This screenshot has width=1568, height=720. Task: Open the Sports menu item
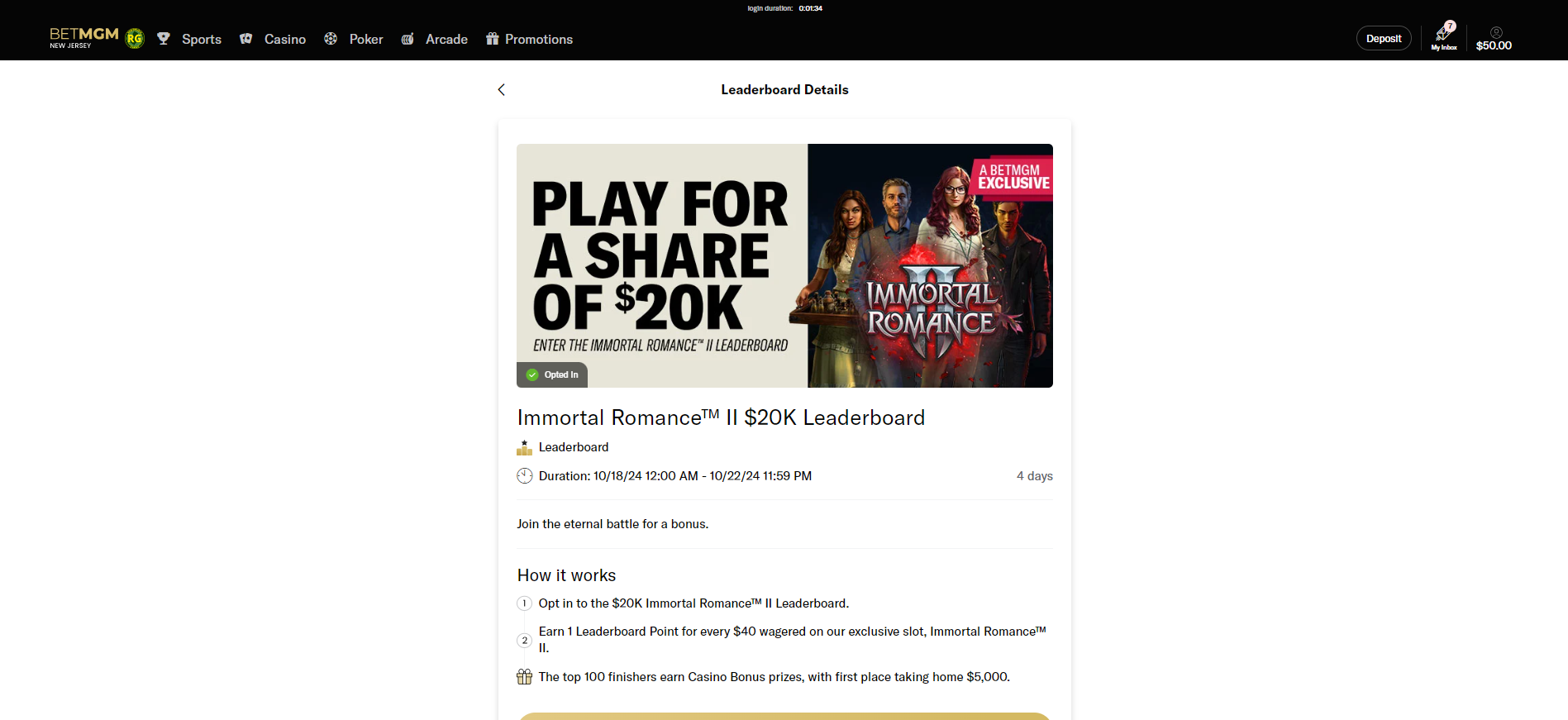click(x=202, y=40)
